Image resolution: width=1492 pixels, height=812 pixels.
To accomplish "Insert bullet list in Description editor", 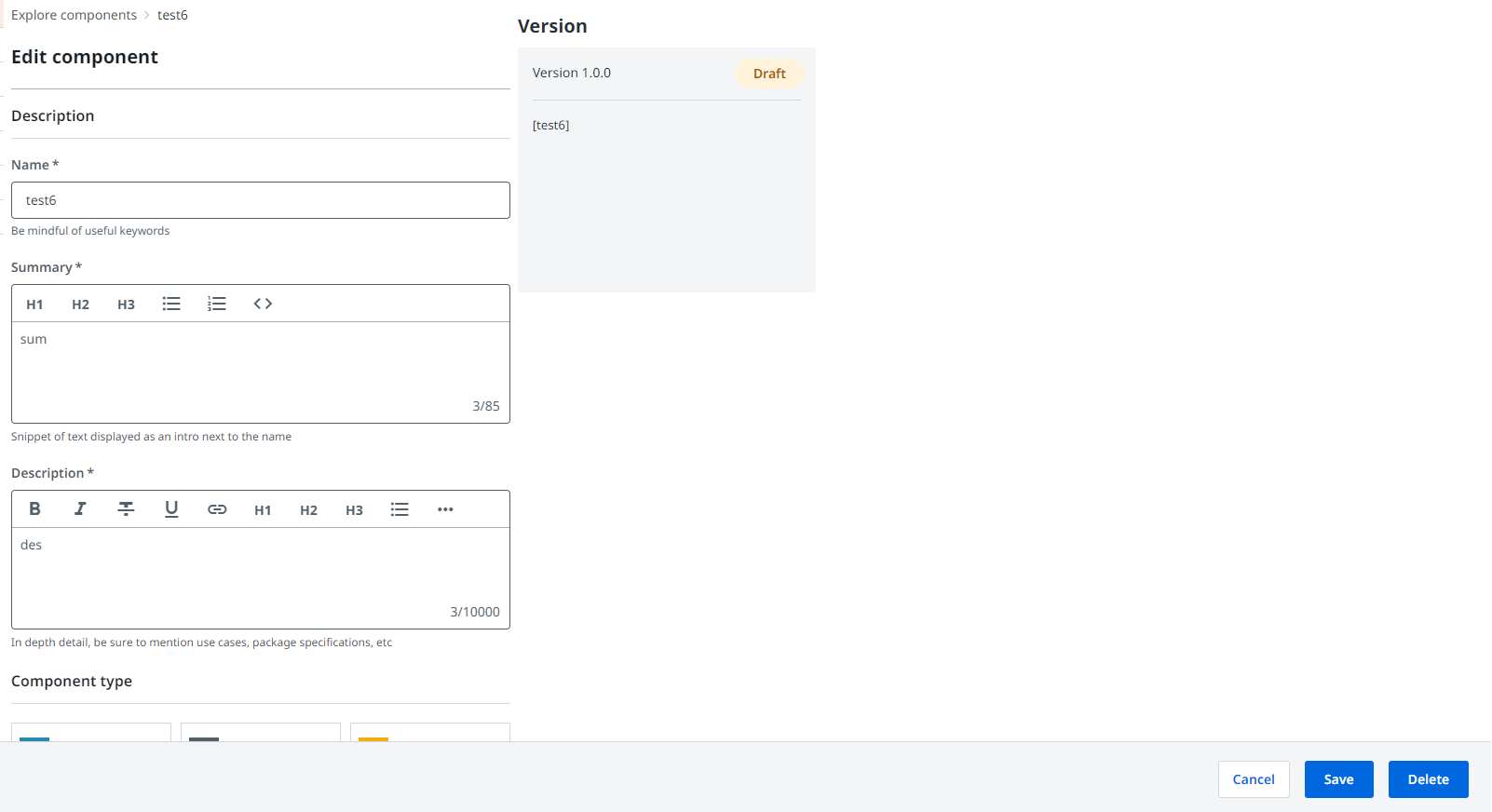I will click(400, 509).
